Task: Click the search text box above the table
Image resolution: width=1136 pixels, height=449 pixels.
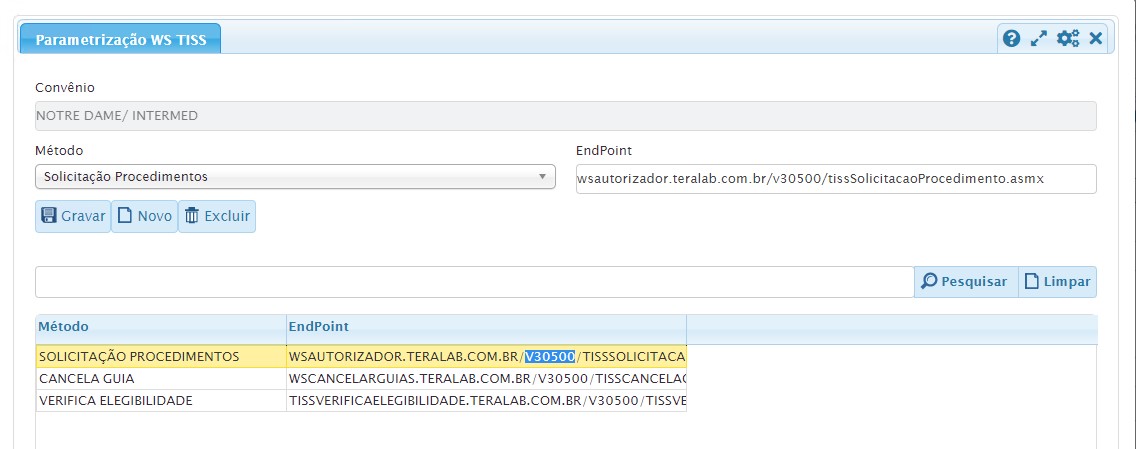Action: click(x=474, y=282)
